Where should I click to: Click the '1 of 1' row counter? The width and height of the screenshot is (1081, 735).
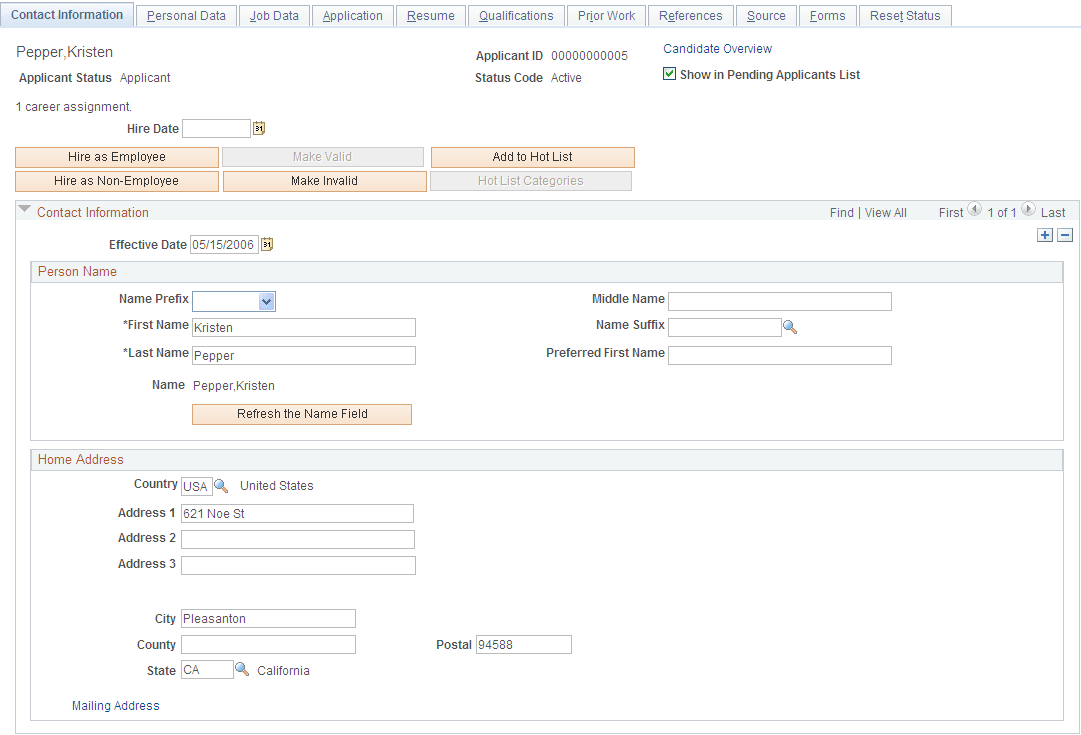1002,212
